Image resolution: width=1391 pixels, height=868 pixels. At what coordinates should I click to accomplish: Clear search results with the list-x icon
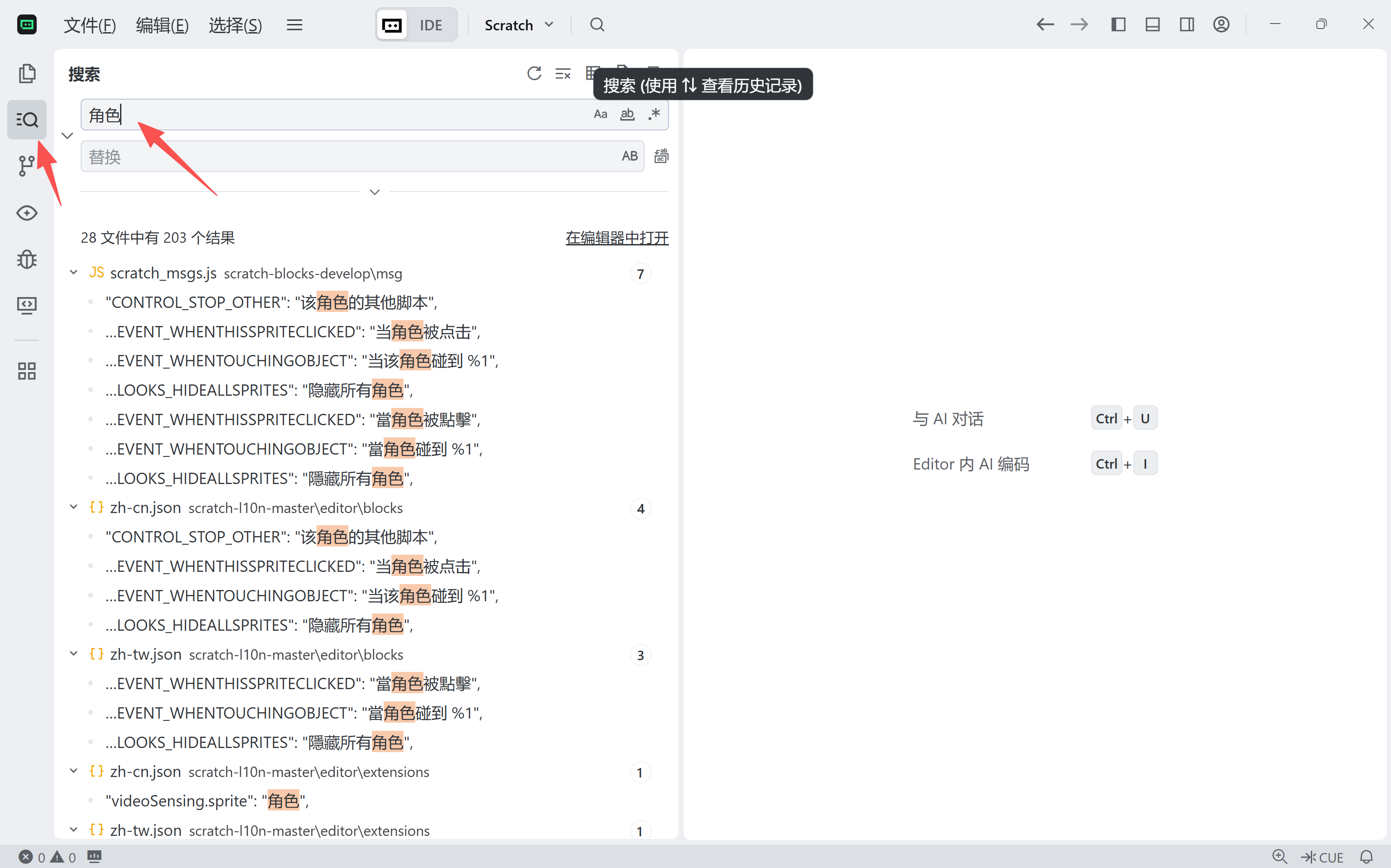coord(563,73)
